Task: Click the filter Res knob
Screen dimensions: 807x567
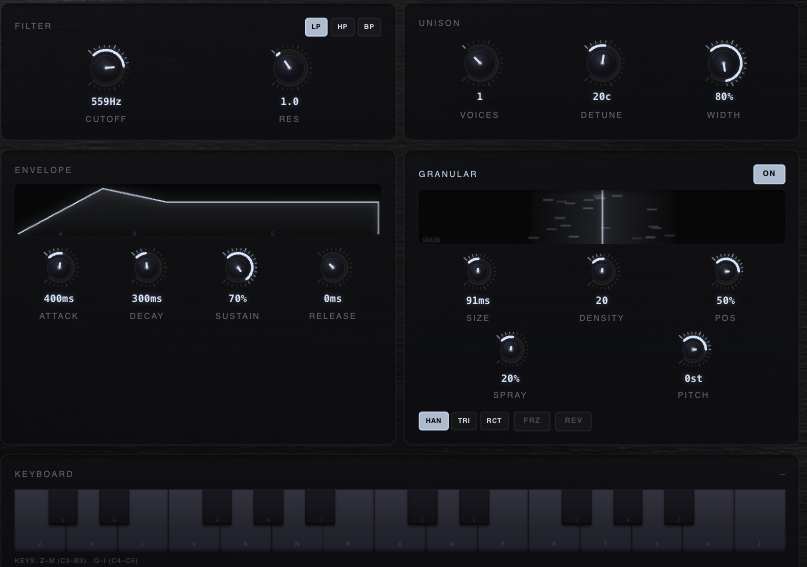Action: pos(289,67)
